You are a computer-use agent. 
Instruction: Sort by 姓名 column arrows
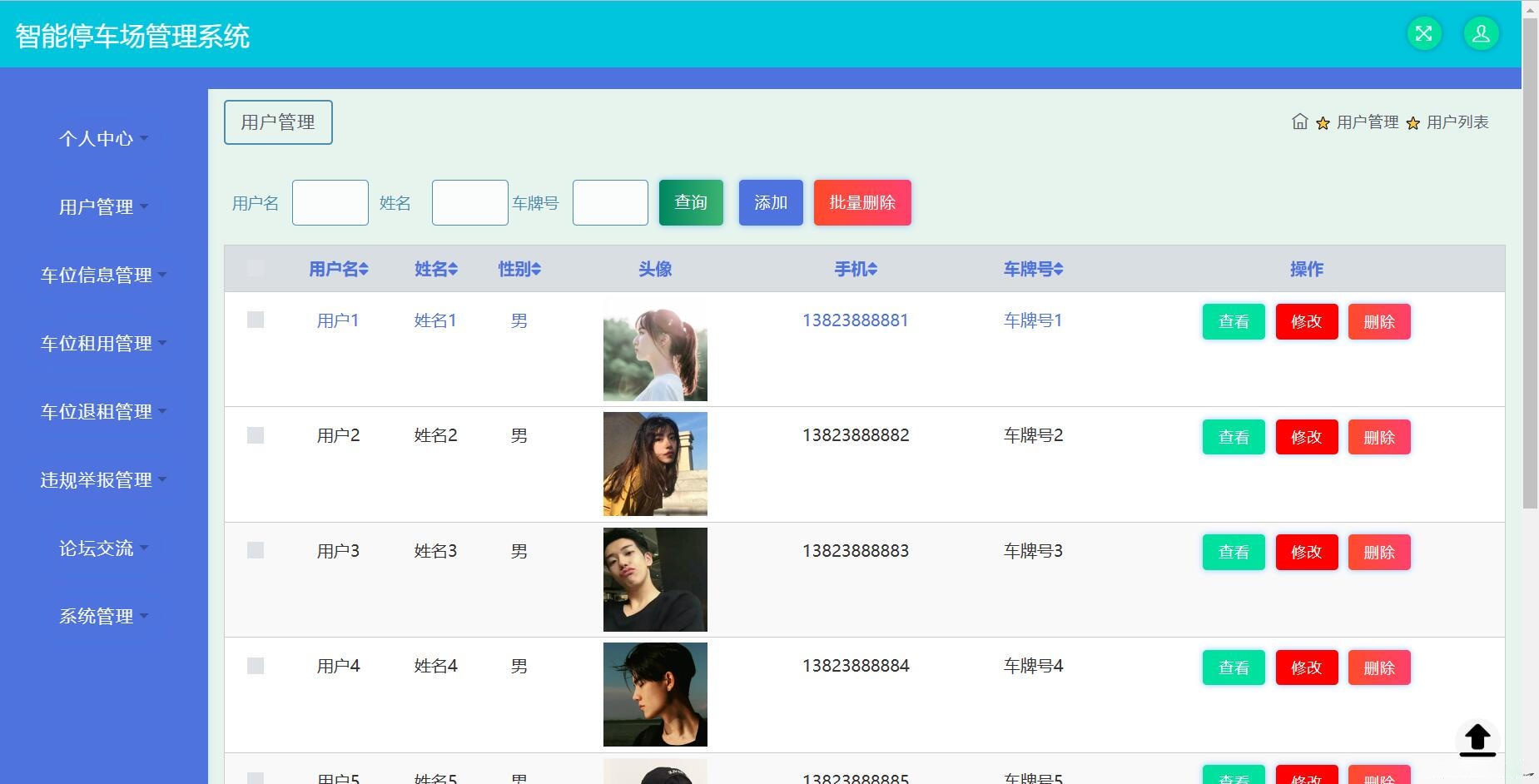pos(453,269)
